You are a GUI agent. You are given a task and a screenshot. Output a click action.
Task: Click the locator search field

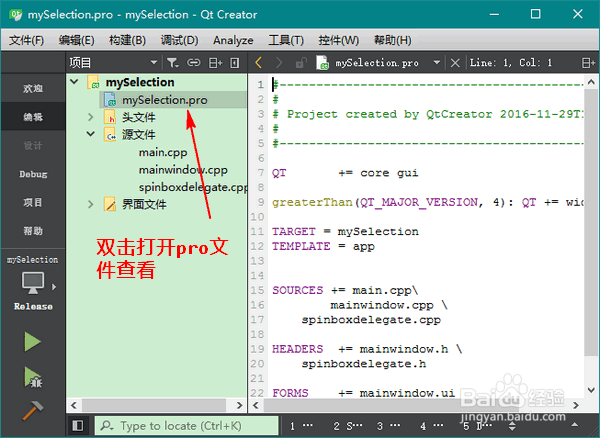point(186,426)
